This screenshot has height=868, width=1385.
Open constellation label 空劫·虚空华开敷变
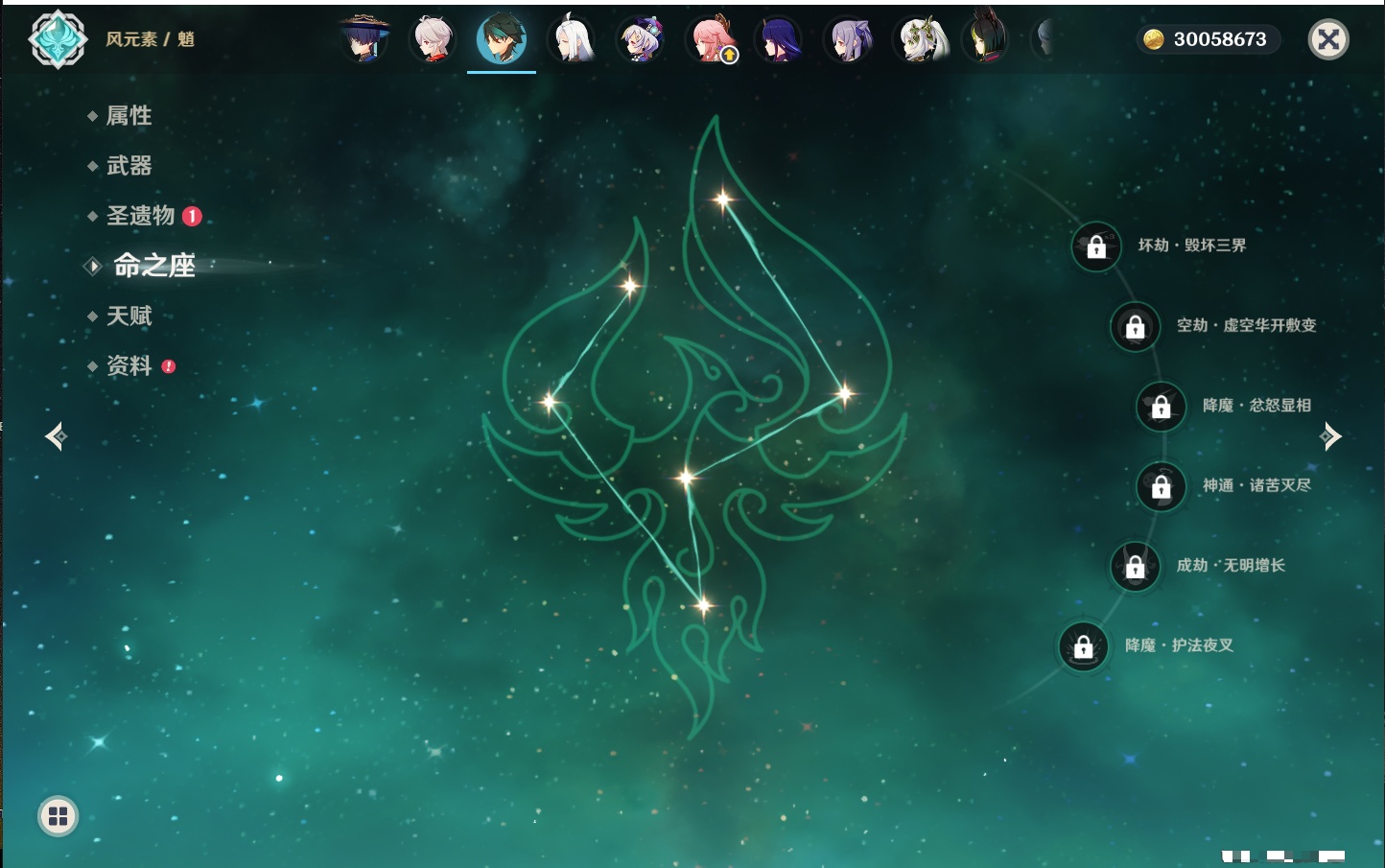coord(1247,325)
